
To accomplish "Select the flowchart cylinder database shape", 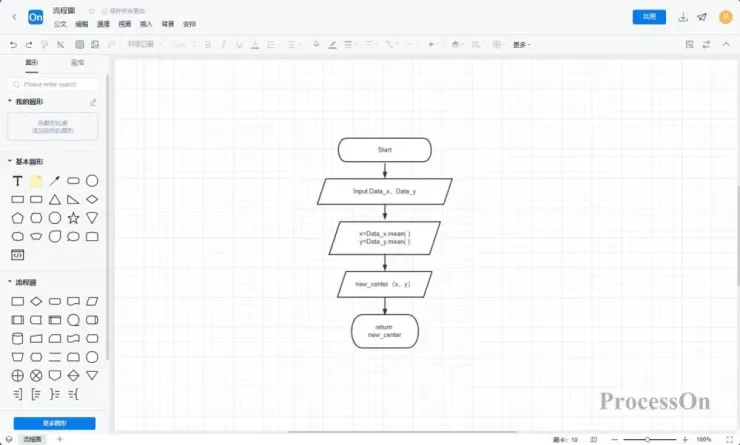I will click(17, 338).
